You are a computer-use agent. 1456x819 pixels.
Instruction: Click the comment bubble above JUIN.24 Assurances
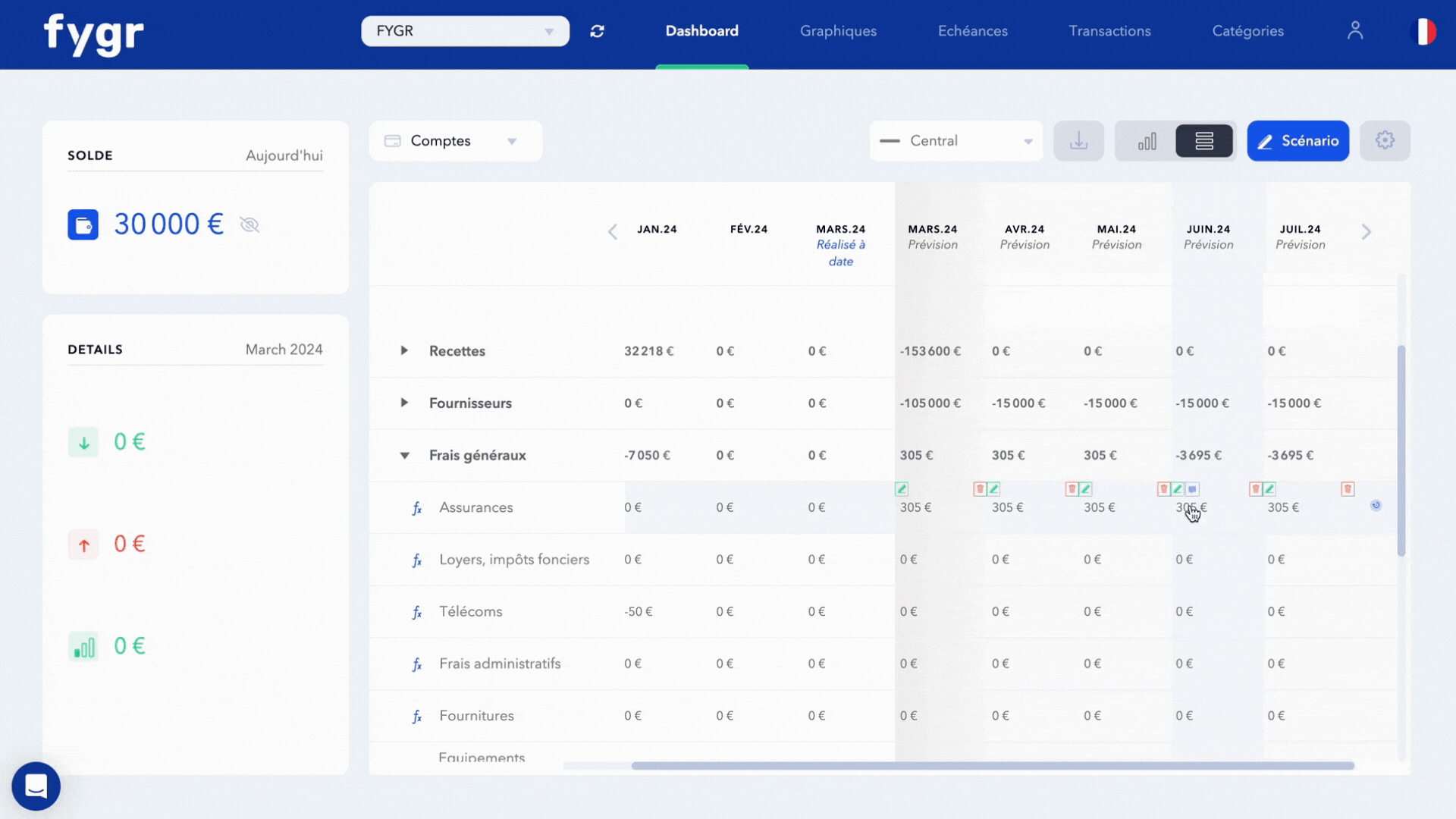1192,489
